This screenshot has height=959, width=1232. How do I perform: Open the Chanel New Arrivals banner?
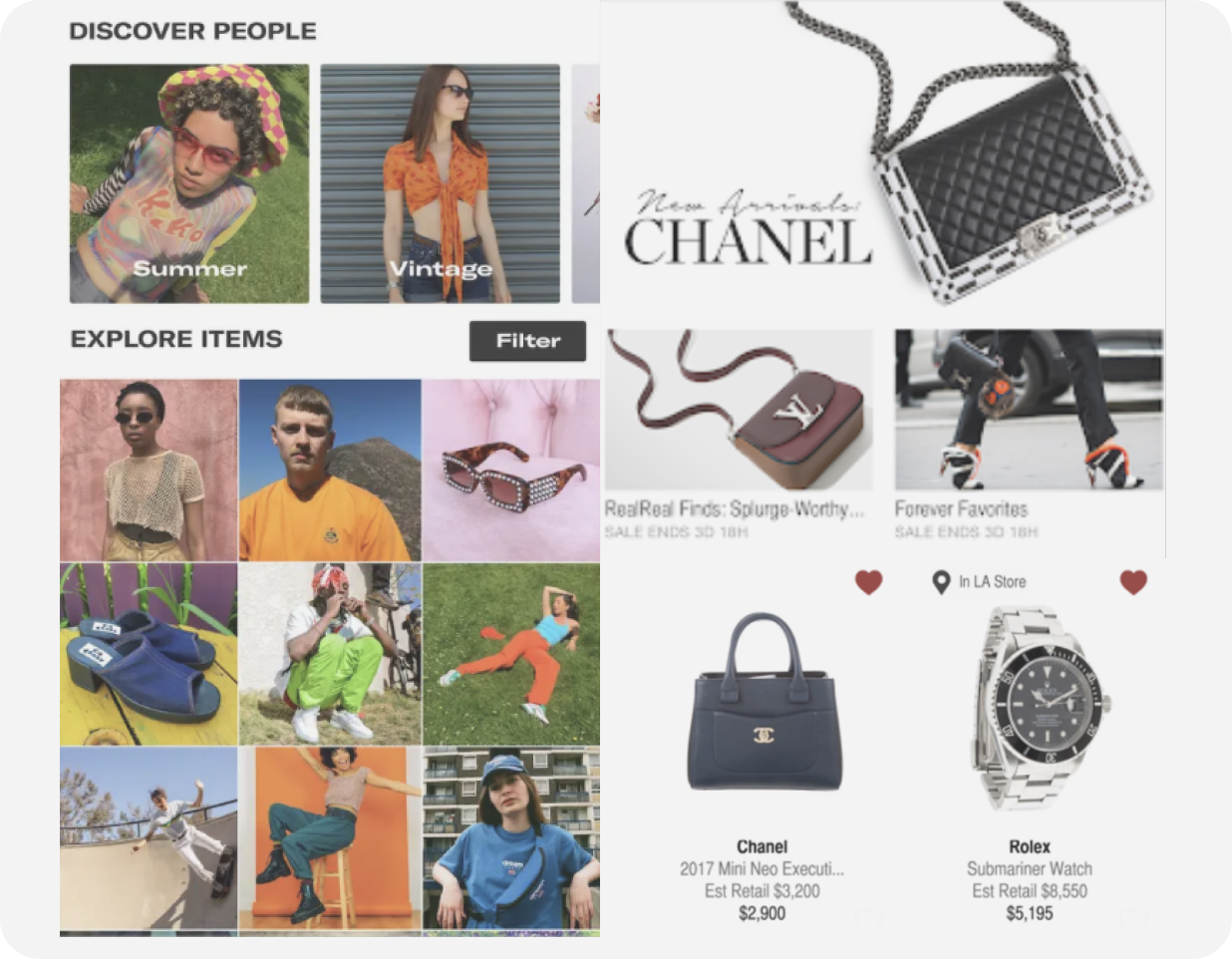coord(882,160)
